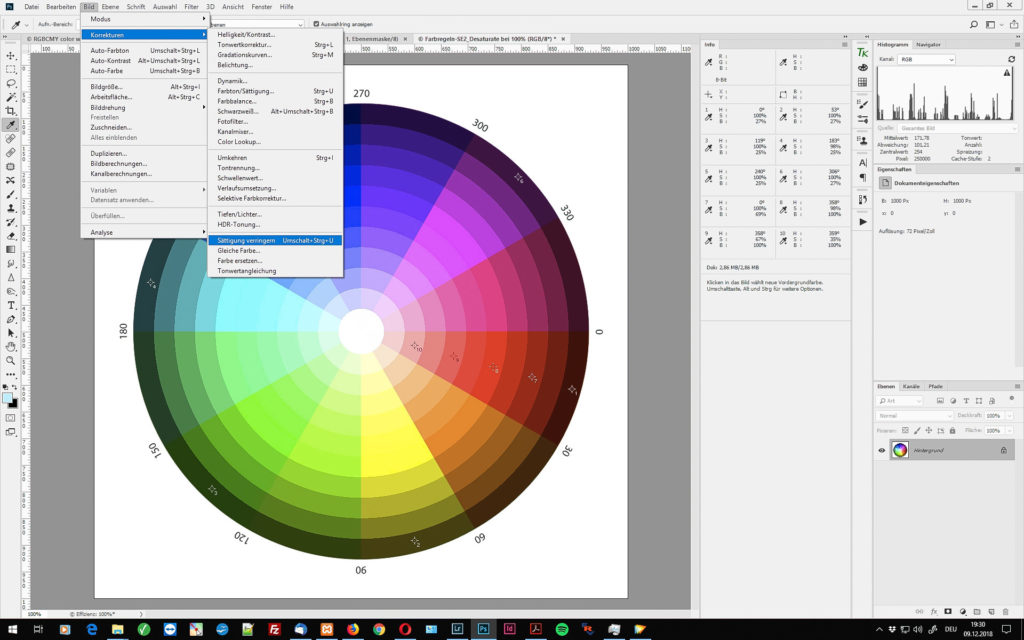Select the Path Selection arrow tool
1024x640 pixels.
[11, 332]
